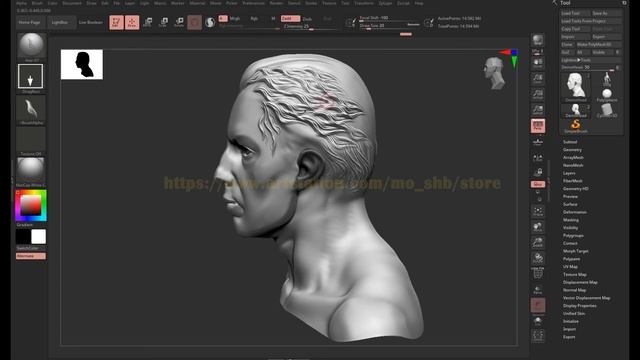
Task: Open the current brush thumbnail
Action: pos(31,46)
